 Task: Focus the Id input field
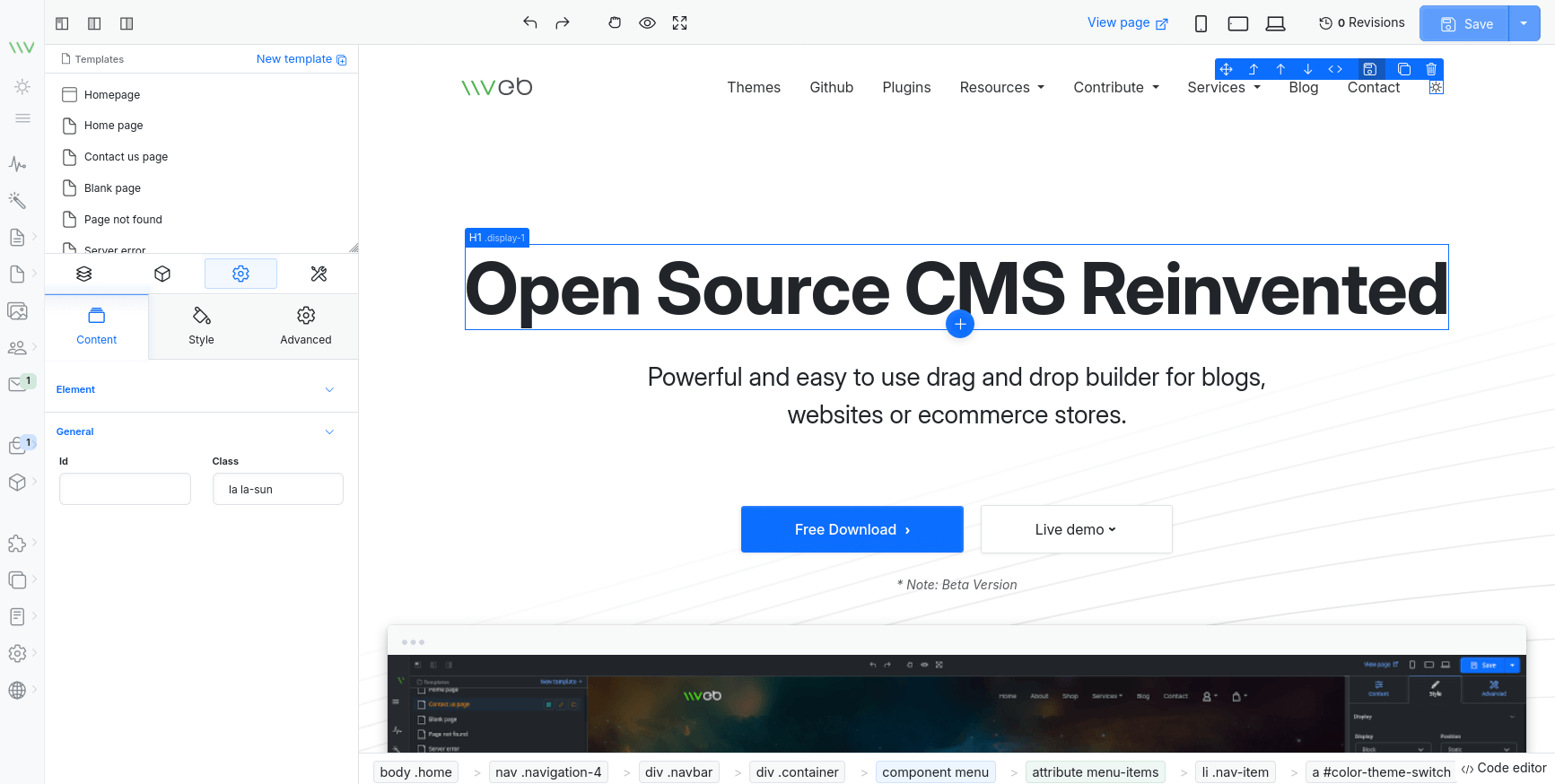pyautogui.click(x=125, y=489)
